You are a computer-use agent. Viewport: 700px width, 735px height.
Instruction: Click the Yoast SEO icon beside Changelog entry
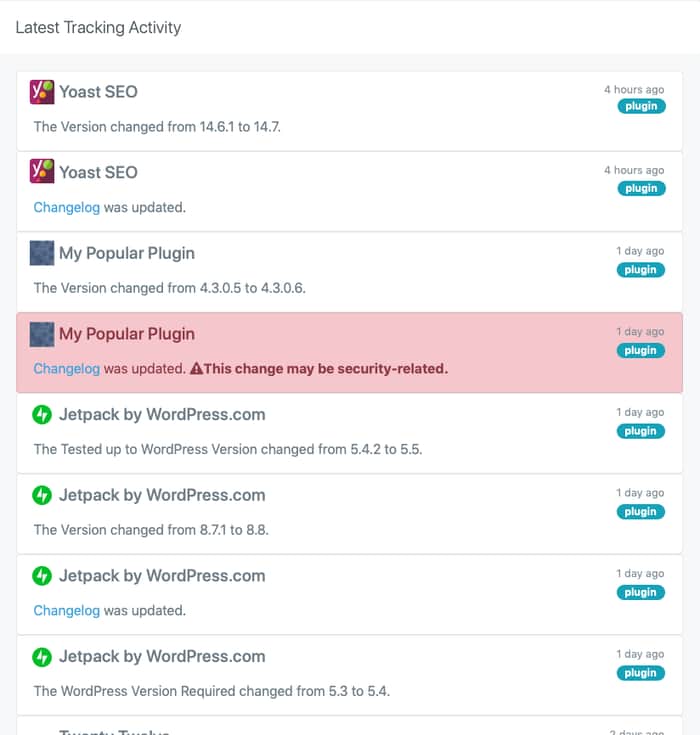tap(42, 172)
